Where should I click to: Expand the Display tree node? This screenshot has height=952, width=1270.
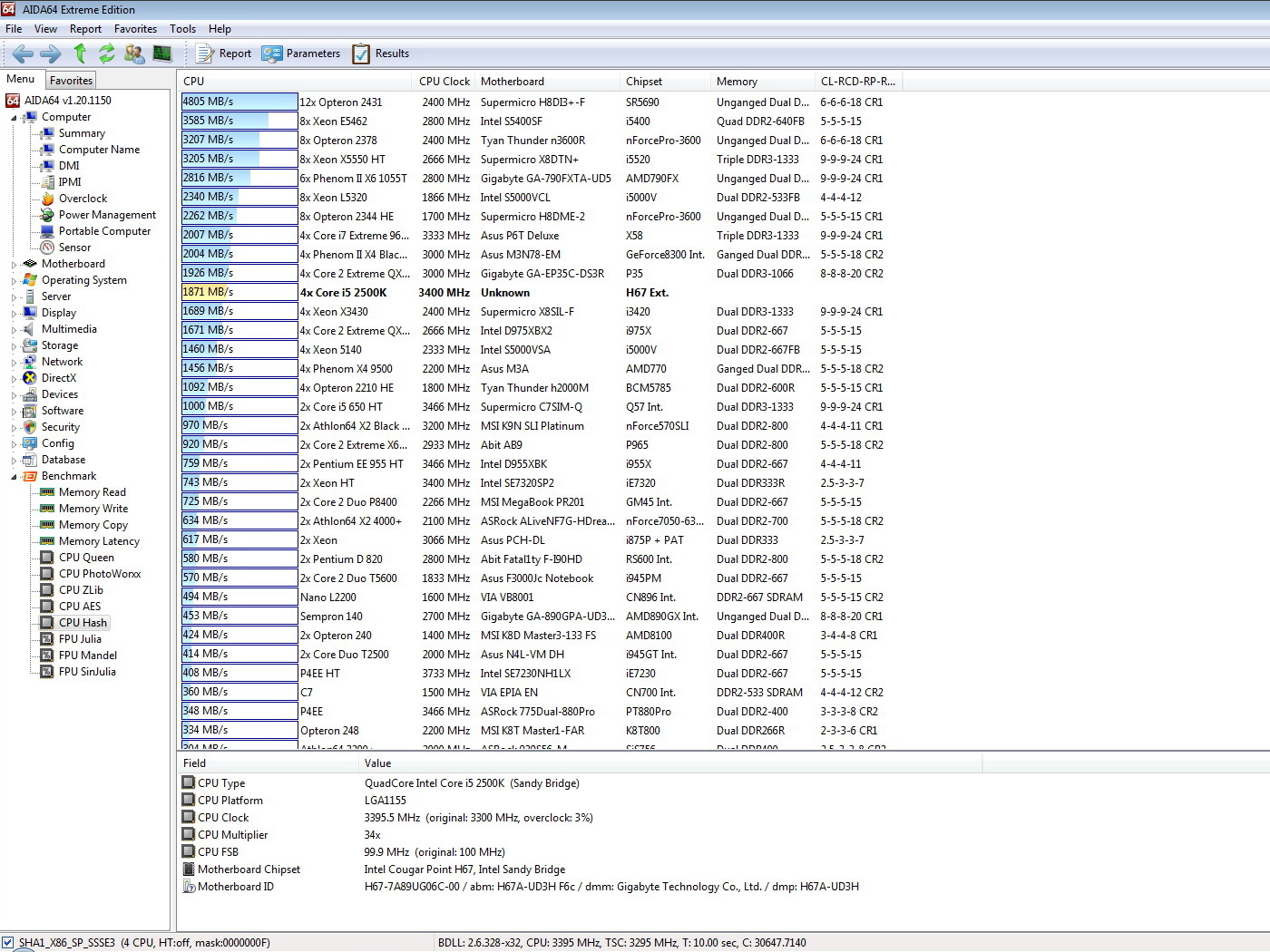pyautogui.click(x=14, y=314)
